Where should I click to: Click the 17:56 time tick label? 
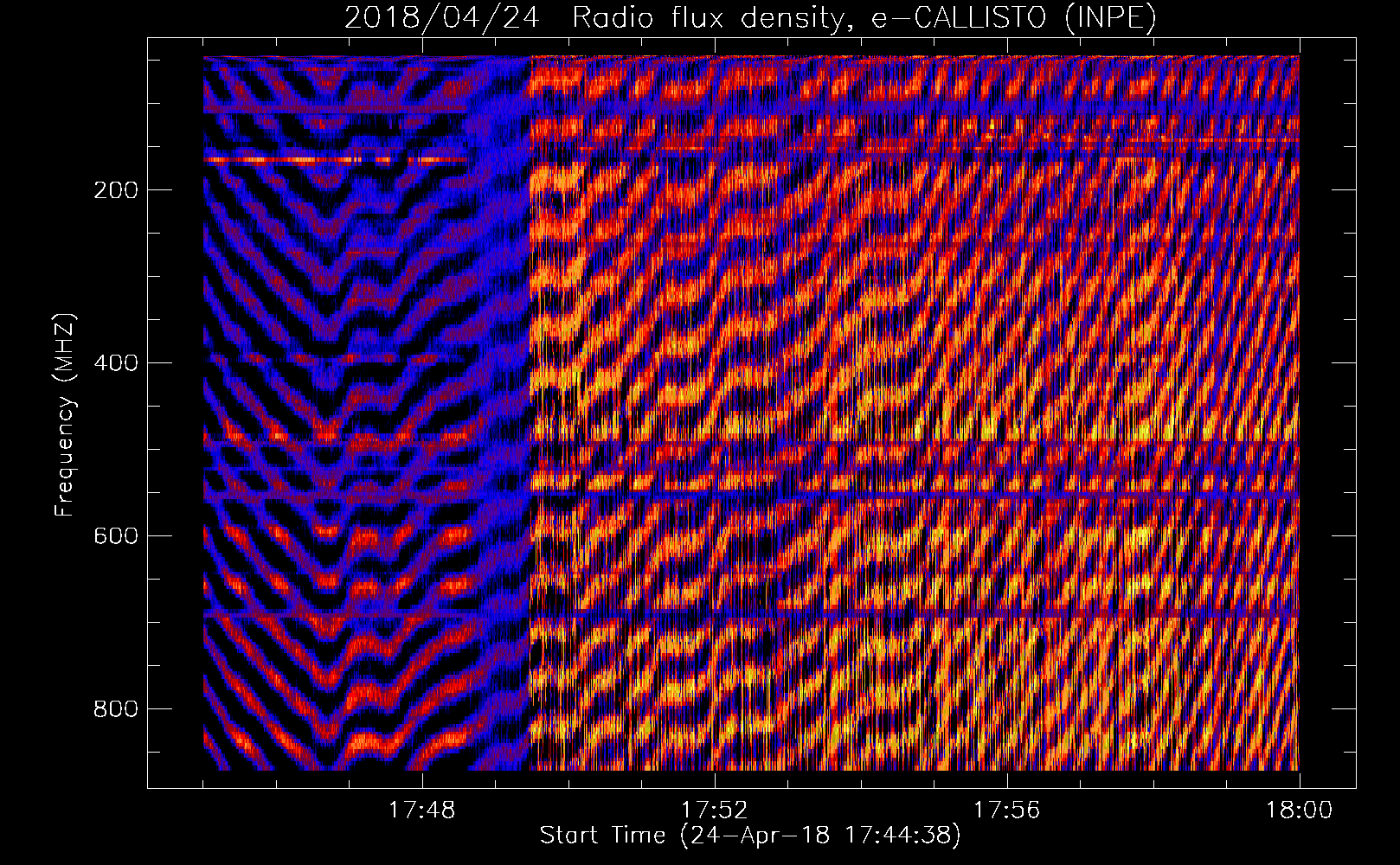pos(1006,811)
